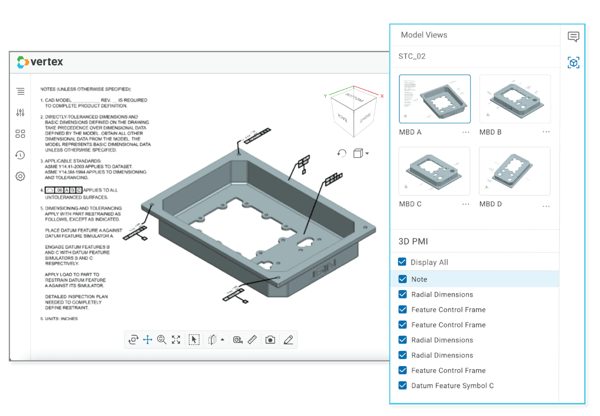This screenshot has width=600, height=416.
Task: Activate the box selection pointer tool
Action: [194, 339]
